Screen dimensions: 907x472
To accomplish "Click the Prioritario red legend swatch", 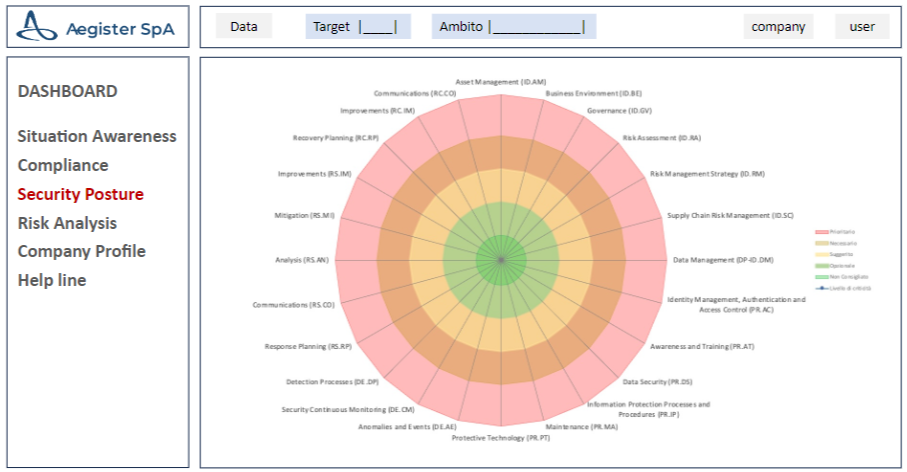I will (x=823, y=231).
